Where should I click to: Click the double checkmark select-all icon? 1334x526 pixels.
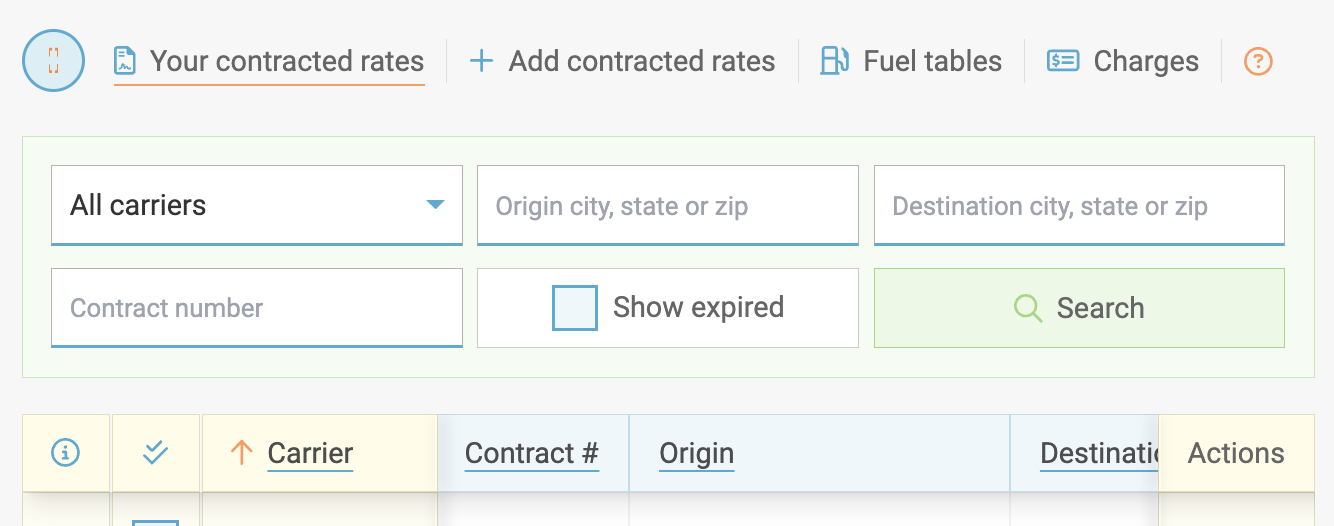point(155,453)
